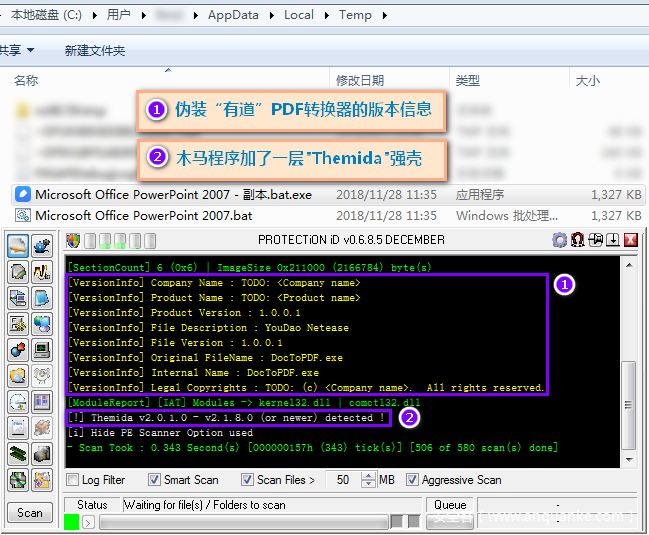649x535 pixels.
Task: Click the download-arrow icon in title bar
Action: (x=613, y=240)
